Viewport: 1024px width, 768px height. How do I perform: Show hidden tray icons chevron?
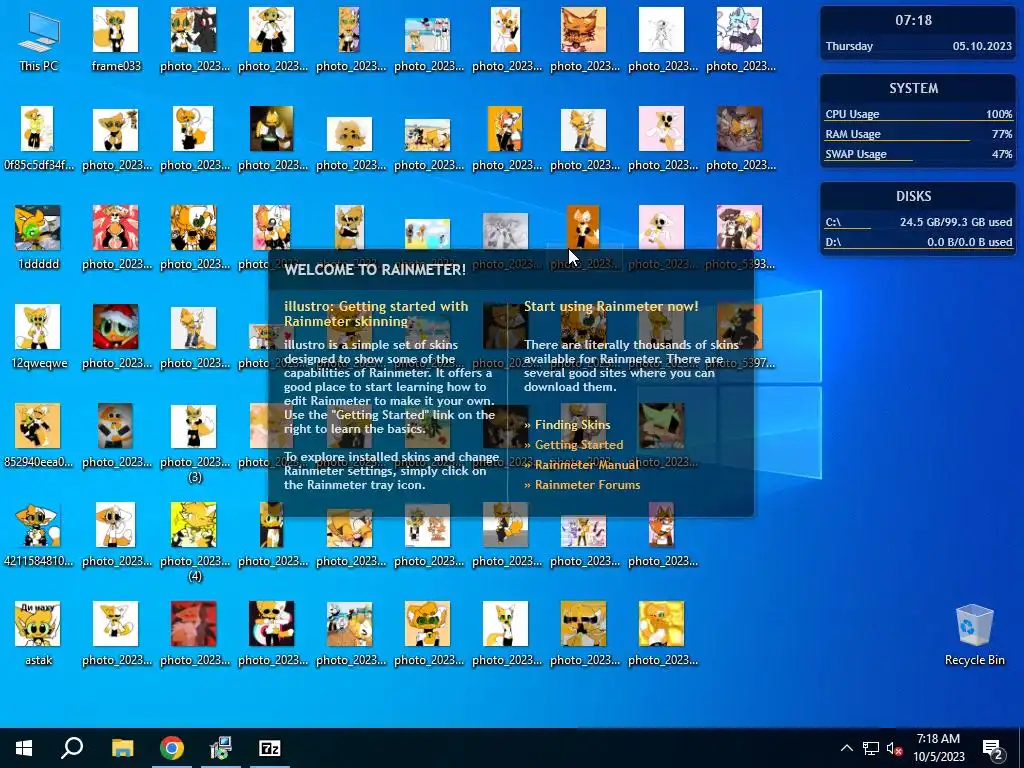(x=846, y=748)
